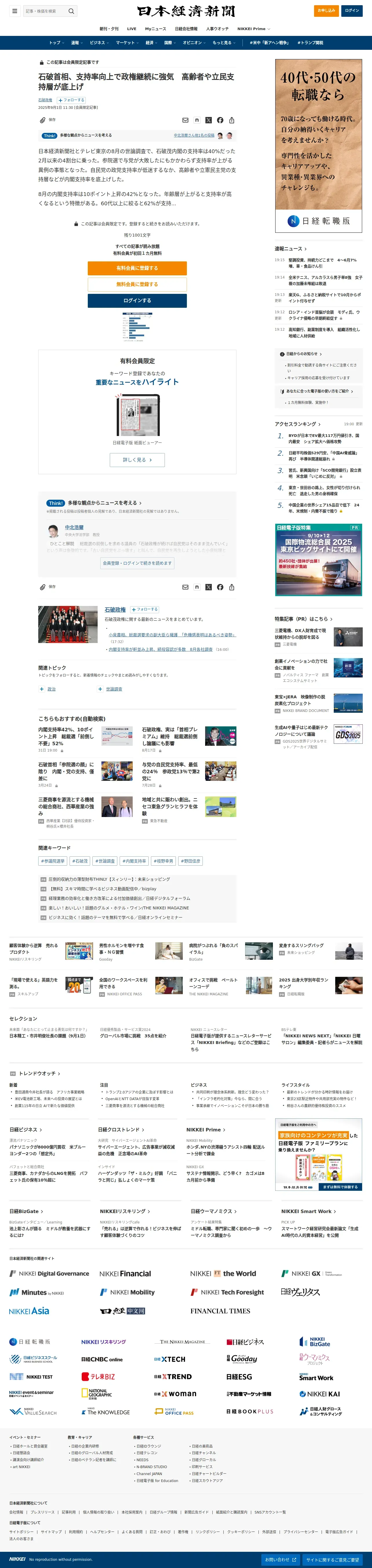
Task: Open the Myニュース menu item
Action: [155, 29]
